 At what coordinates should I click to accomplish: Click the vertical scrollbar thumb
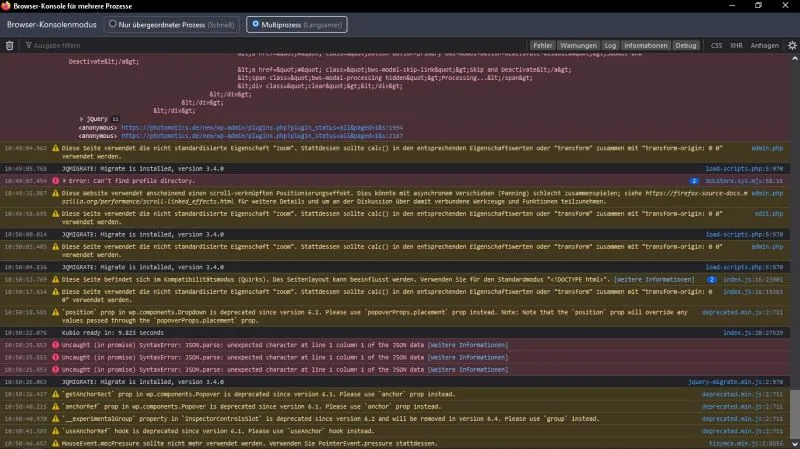pos(795,413)
